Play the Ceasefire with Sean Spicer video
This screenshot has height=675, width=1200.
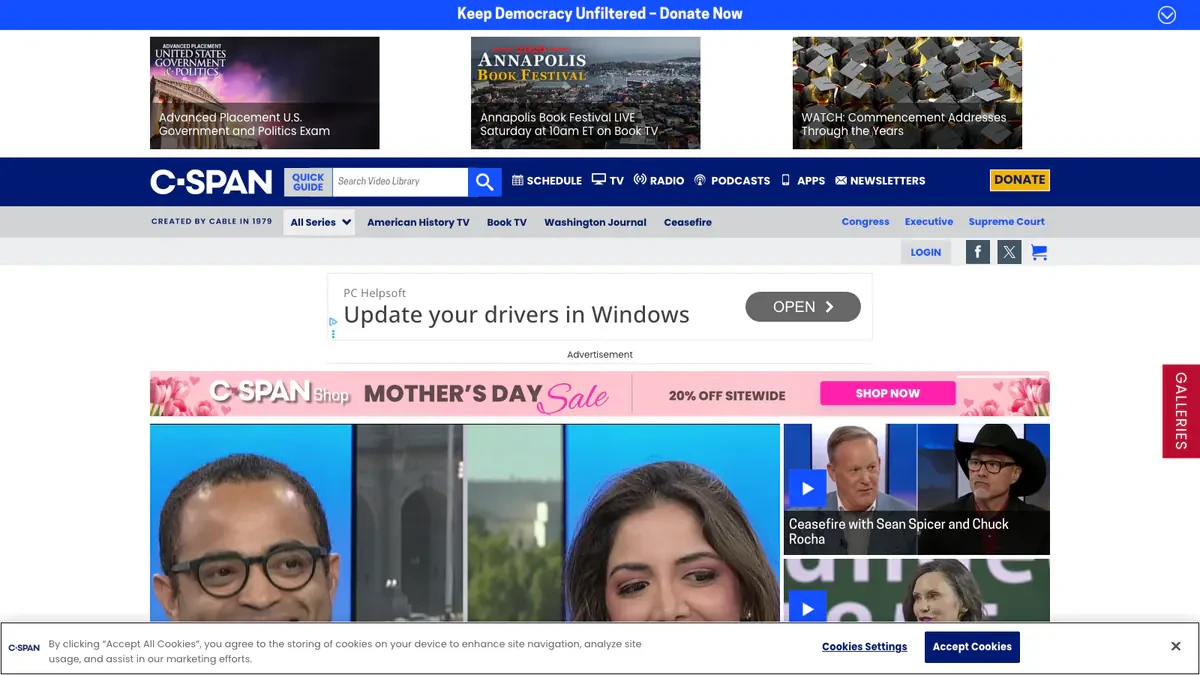(x=807, y=489)
